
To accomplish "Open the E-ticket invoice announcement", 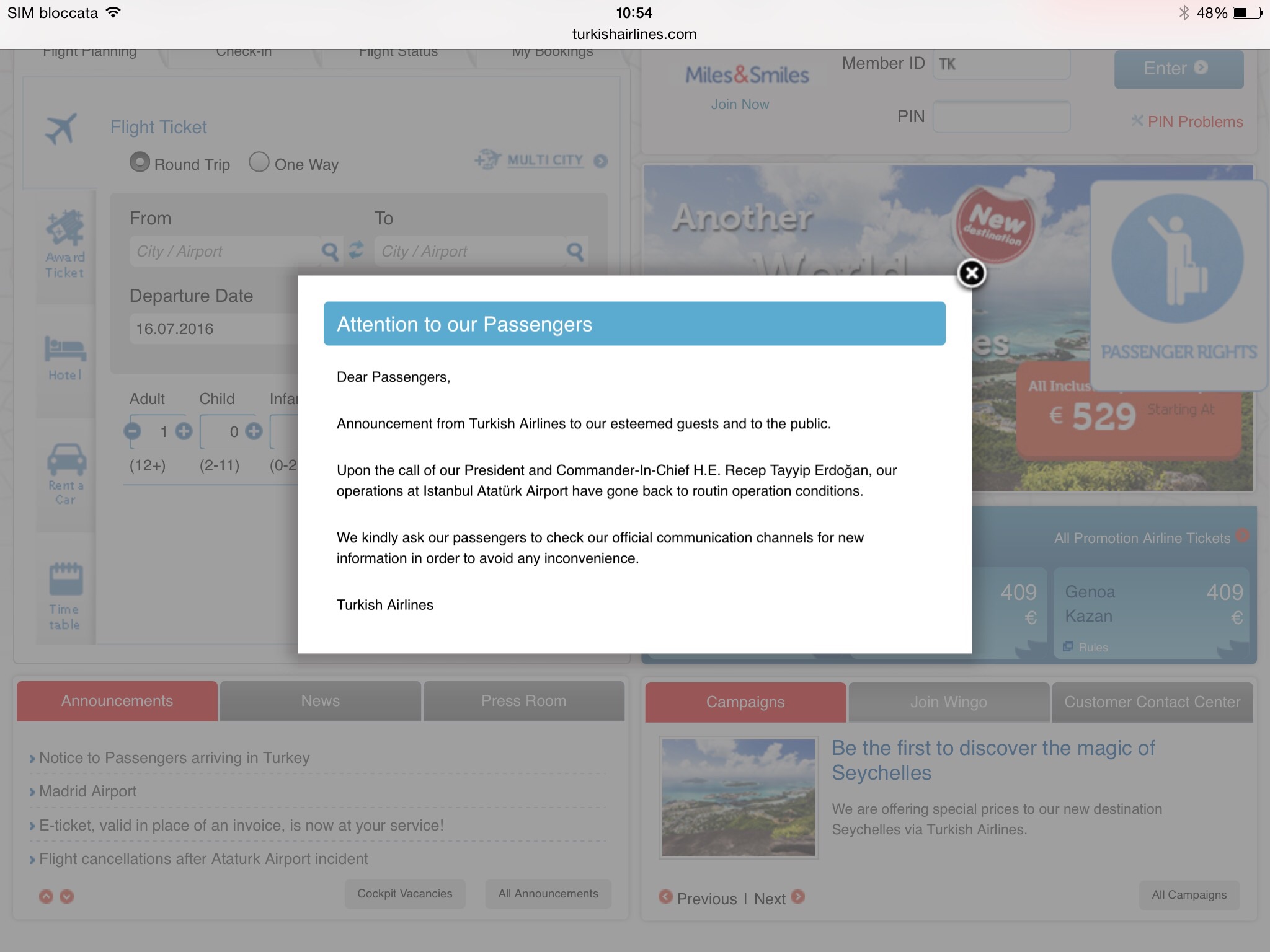I will (x=241, y=825).
